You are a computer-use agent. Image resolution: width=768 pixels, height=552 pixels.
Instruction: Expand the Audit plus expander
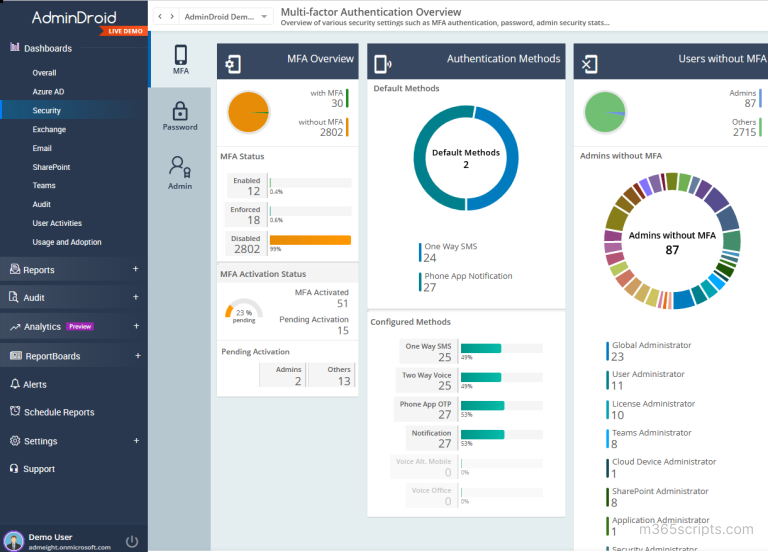tap(135, 297)
